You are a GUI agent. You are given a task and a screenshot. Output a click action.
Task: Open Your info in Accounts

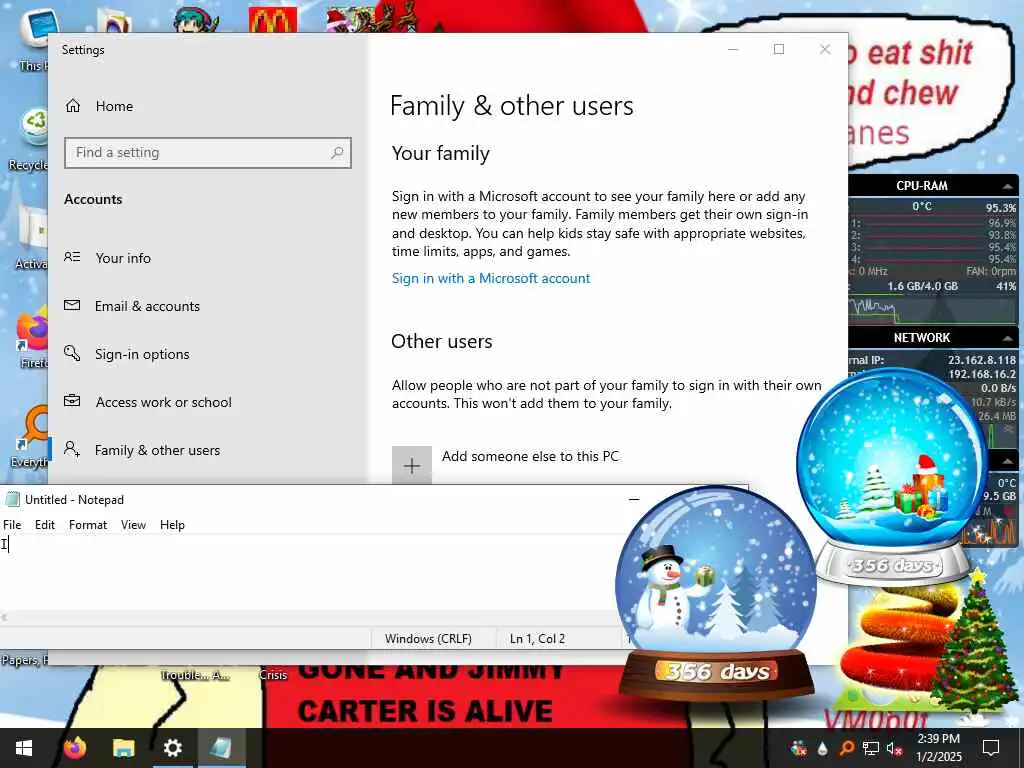(x=108, y=258)
